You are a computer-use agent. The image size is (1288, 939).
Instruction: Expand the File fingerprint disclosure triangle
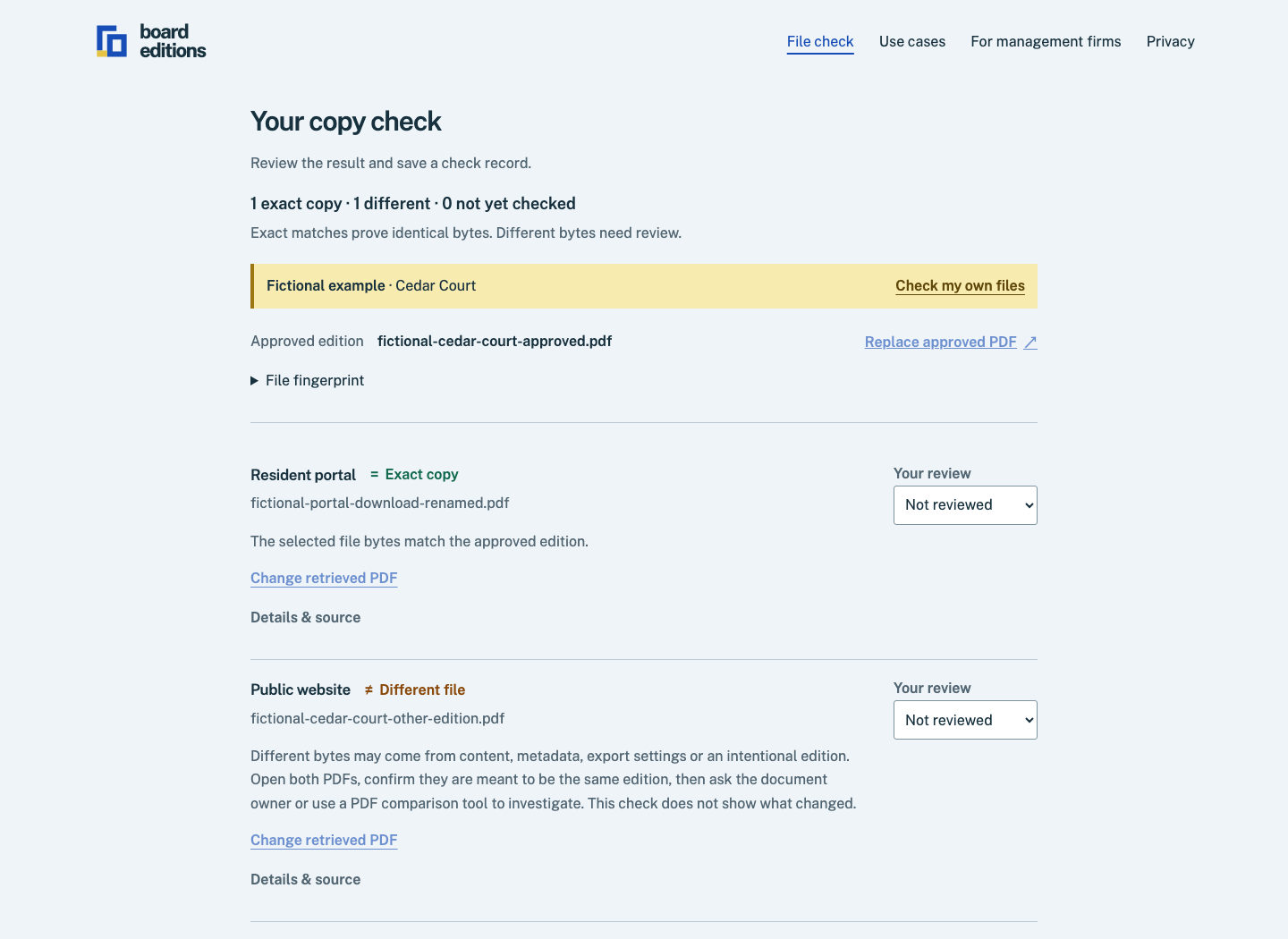(x=255, y=381)
